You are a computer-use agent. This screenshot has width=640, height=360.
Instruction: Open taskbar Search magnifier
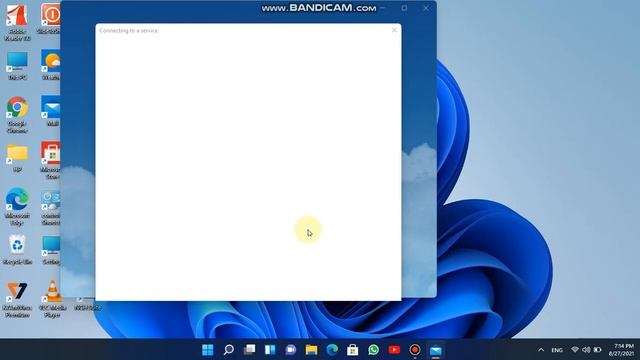229,350
